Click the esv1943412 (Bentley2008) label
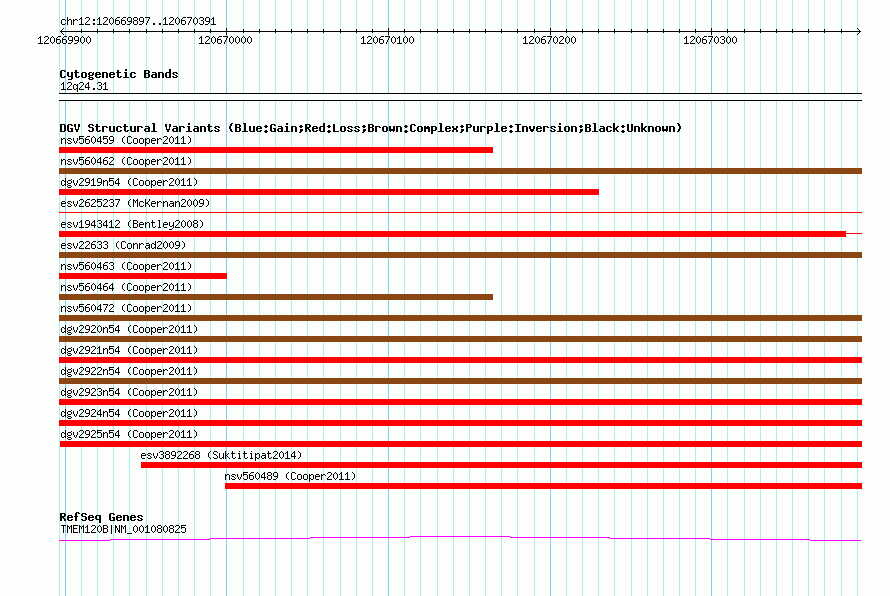This screenshot has width=890, height=596. coord(132,224)
